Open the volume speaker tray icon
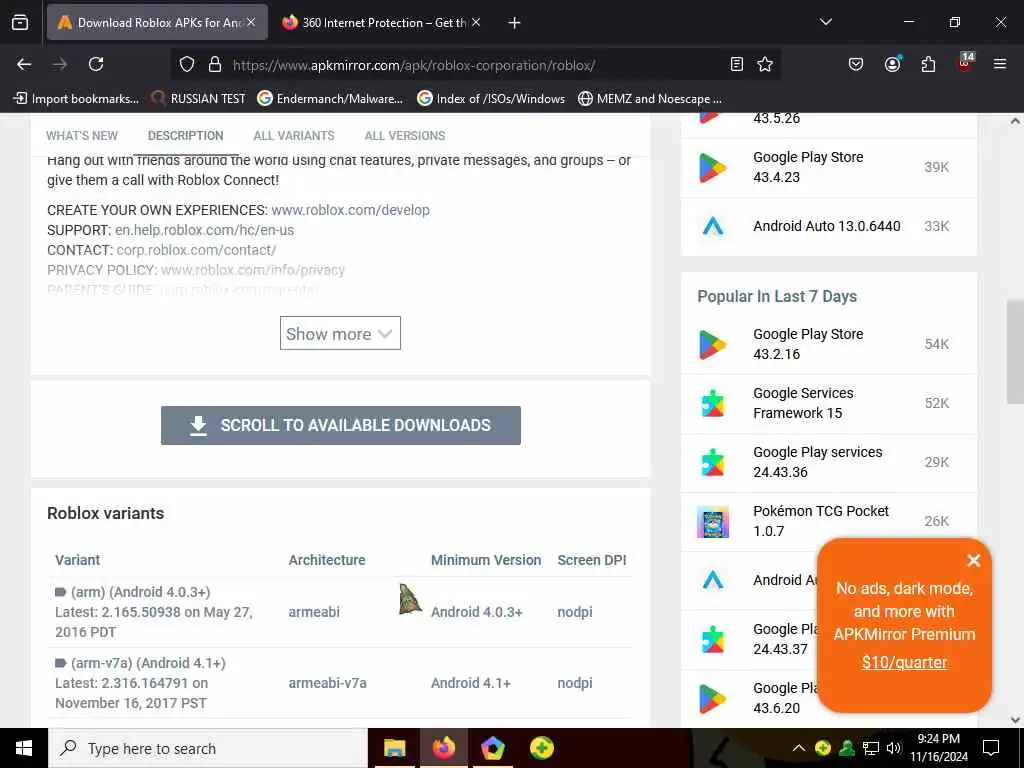This screenshot has width=1024, height=768. click(893, 748)
